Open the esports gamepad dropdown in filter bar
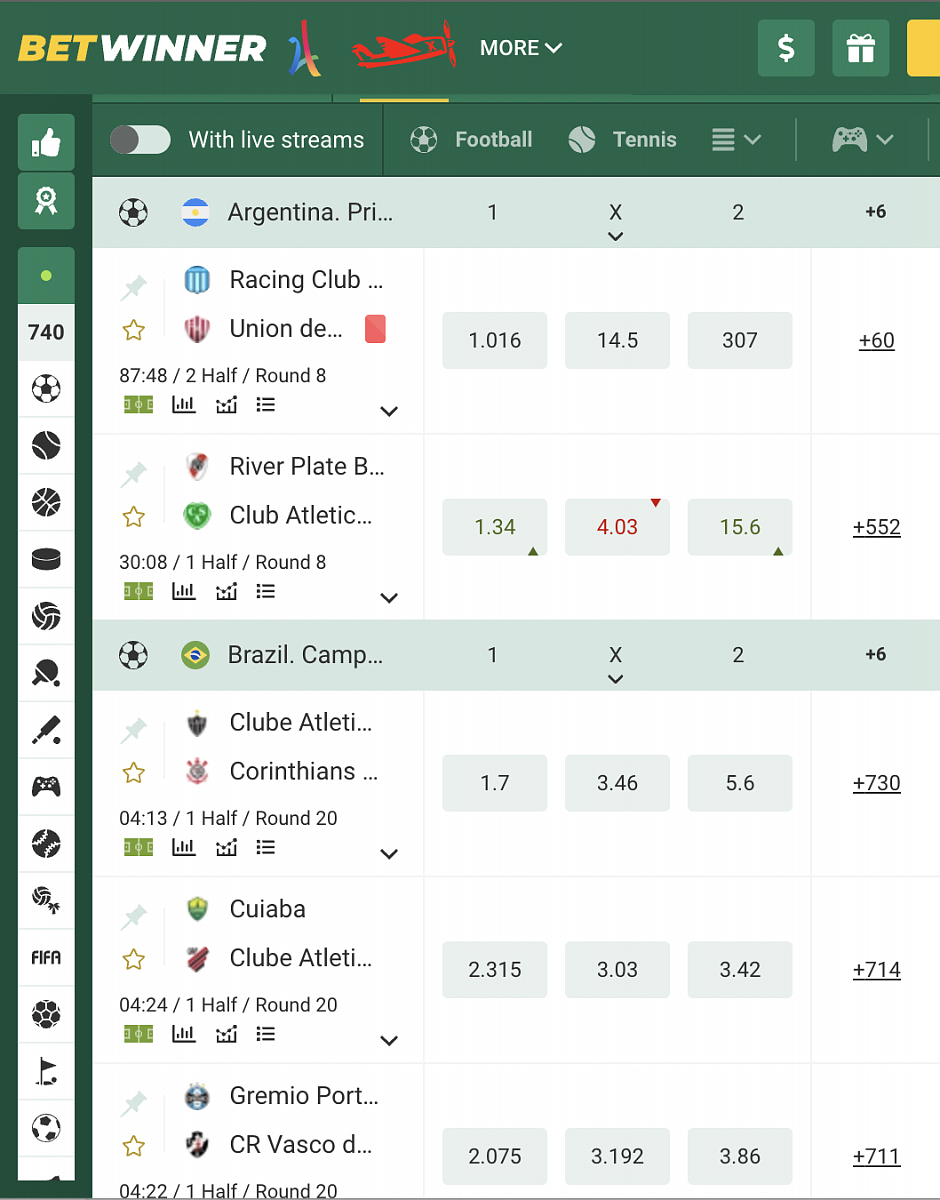The height and width of the screenshot is (1200, 940). pos(862,140)
